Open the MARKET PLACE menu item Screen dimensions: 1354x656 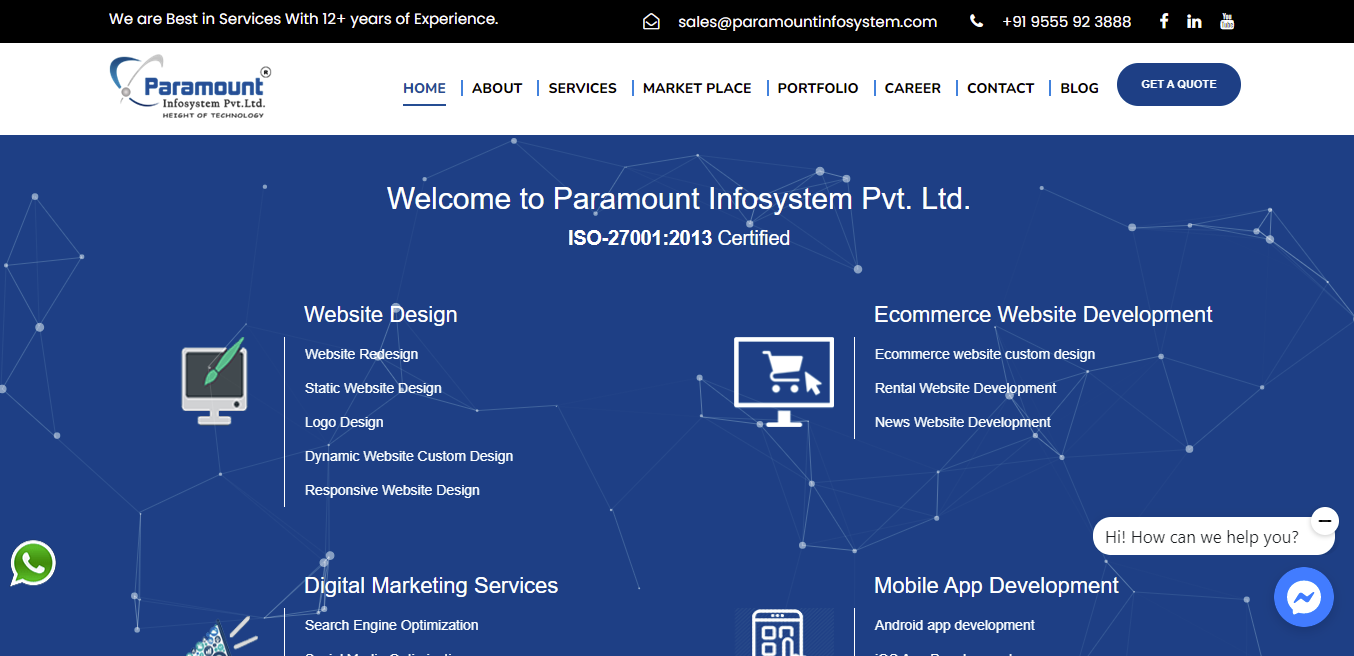tap(697, 88)
